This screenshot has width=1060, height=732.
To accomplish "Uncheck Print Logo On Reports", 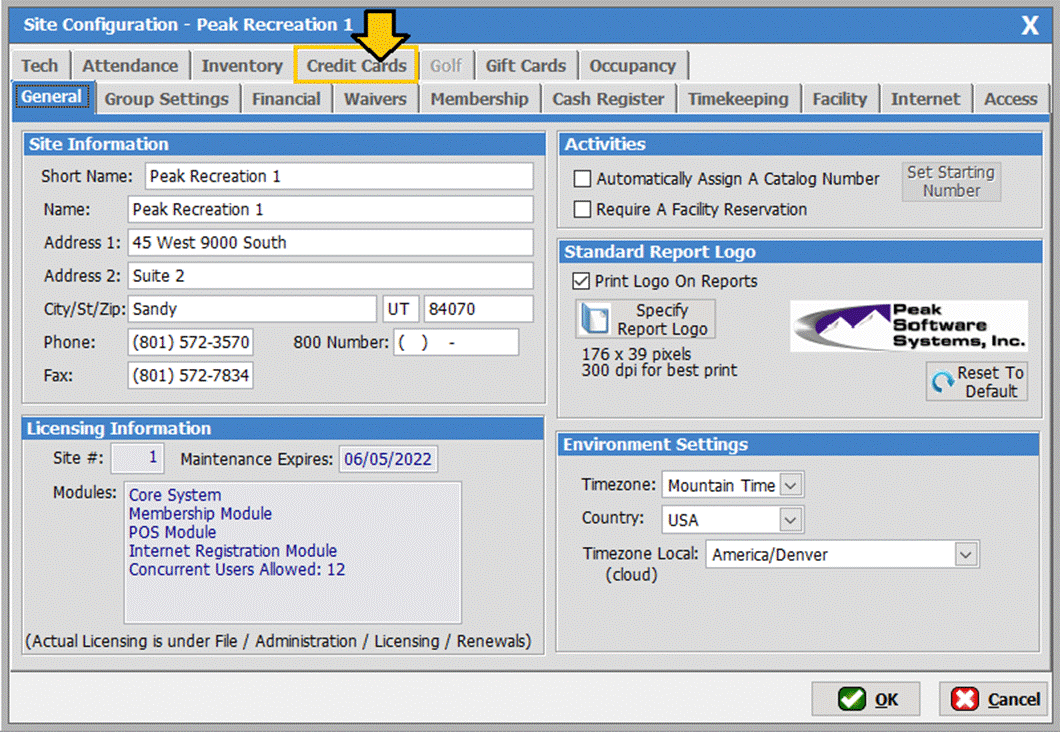I will coord(582,281).
